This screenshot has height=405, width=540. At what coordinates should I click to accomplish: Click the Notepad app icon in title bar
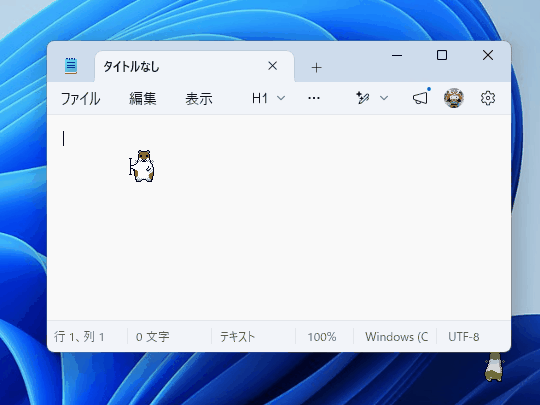(x=71, y=66)
